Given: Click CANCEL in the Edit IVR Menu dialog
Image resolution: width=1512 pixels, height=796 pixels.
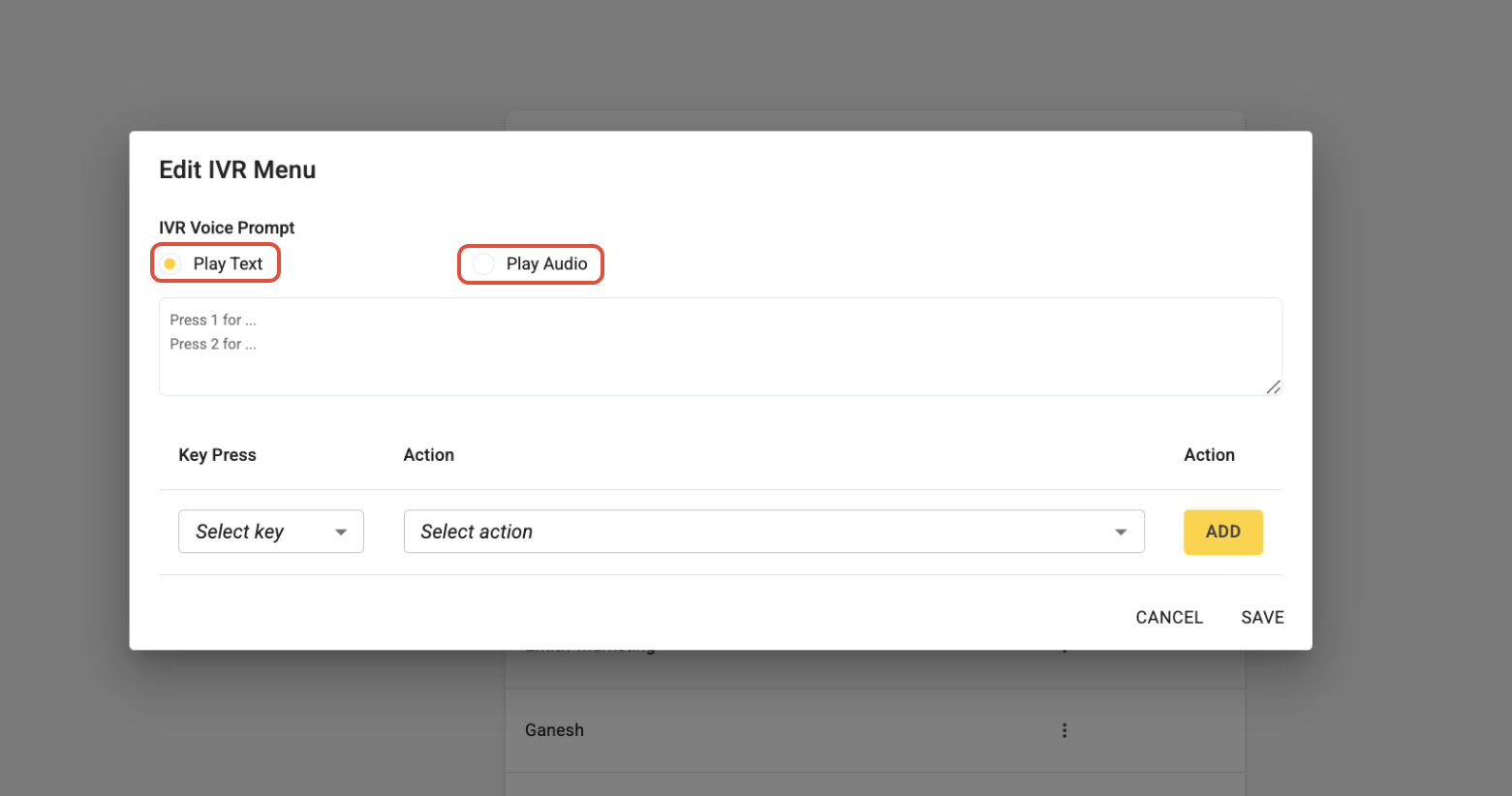Looking at the screenshot, I should pos(1169,618).
